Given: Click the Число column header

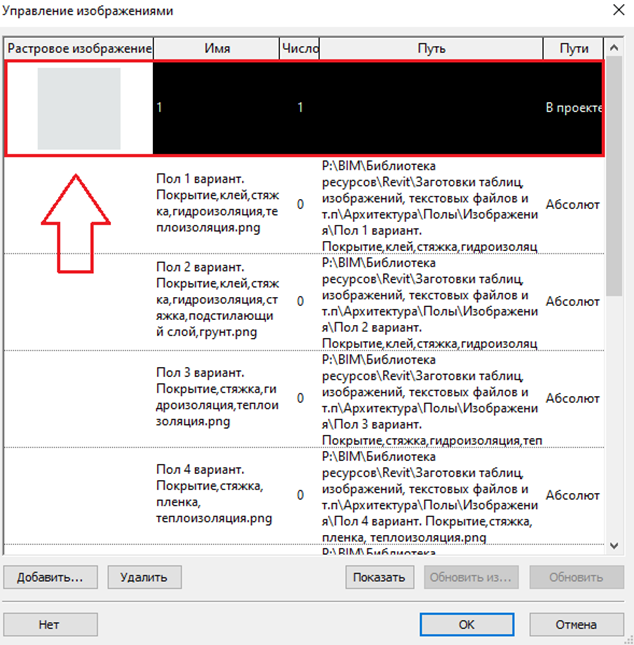Looking at the screenshot, I should tap(300, 49).
